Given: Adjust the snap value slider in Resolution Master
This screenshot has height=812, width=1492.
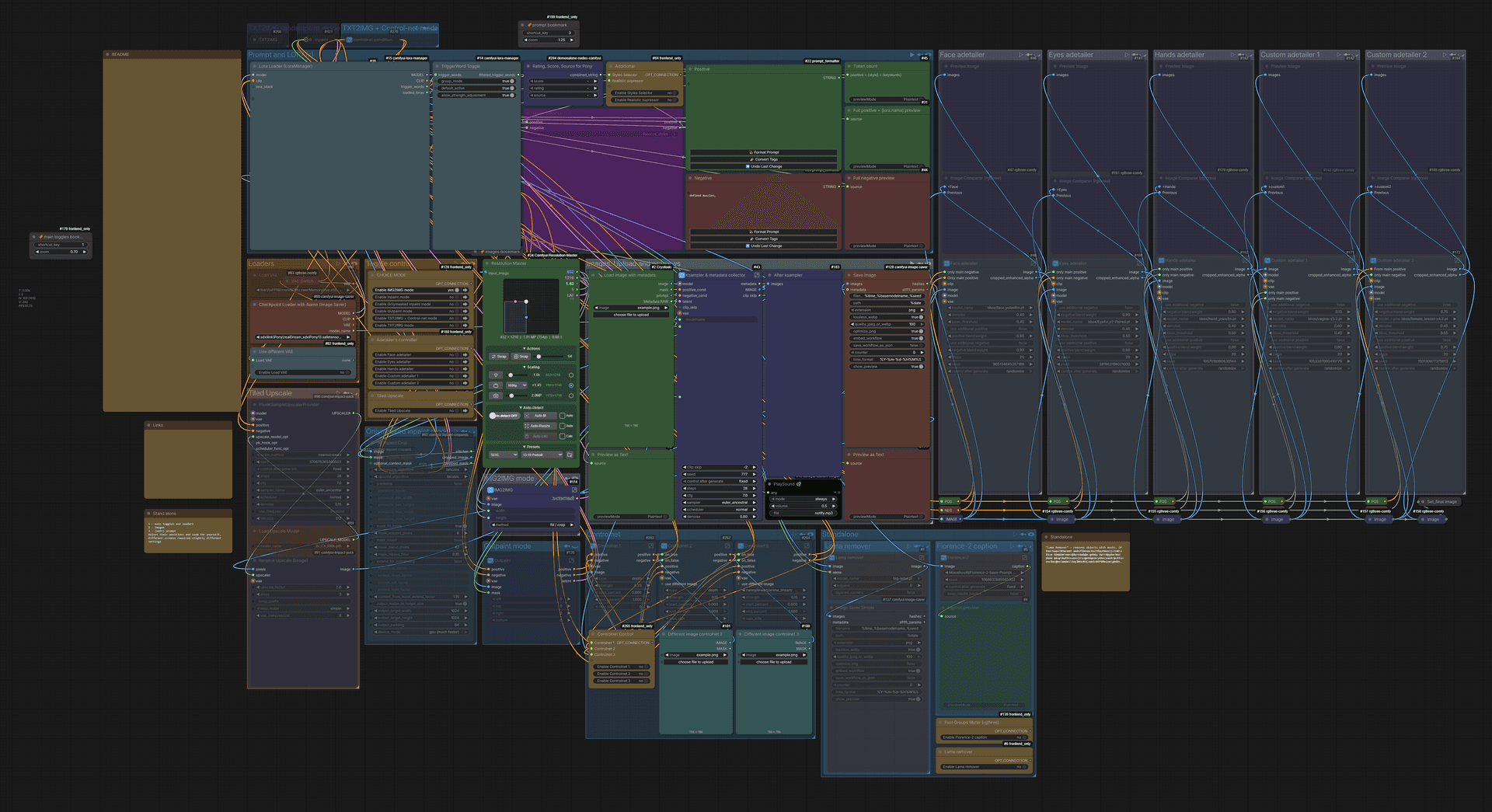Looking at the screenshot, I should [549, 357].
